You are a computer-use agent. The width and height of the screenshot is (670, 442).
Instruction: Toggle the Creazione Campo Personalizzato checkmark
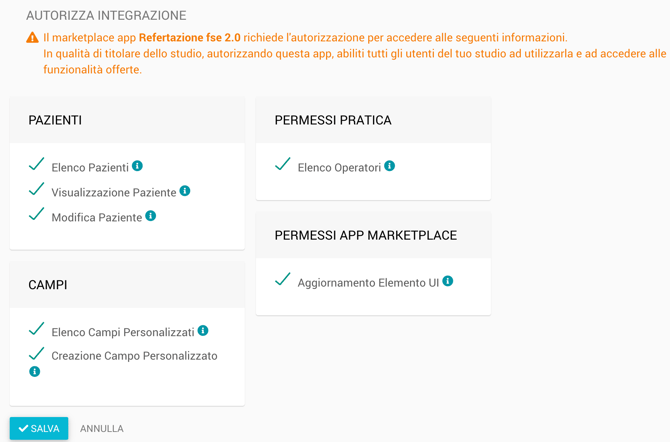pos(37,353)
